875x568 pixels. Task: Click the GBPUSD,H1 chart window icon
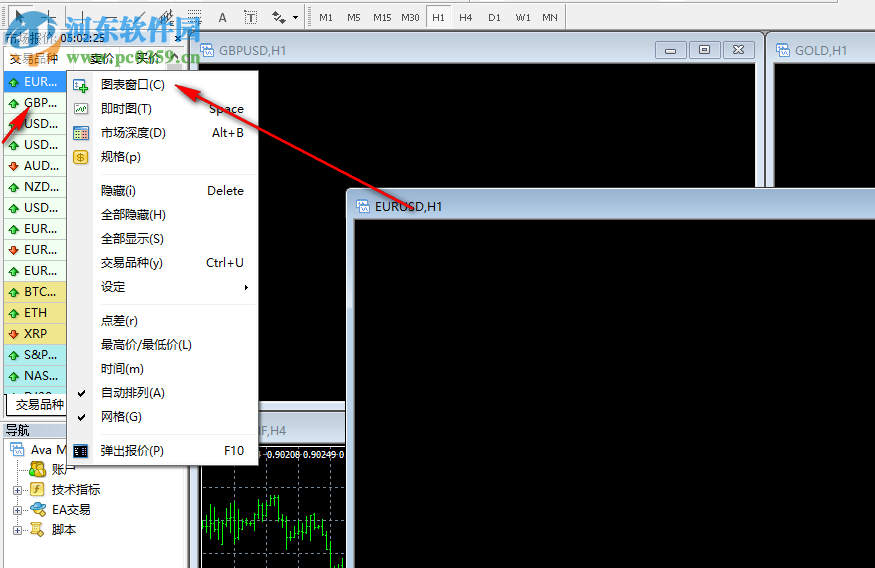pyautogui.click(x=207, y=50)
